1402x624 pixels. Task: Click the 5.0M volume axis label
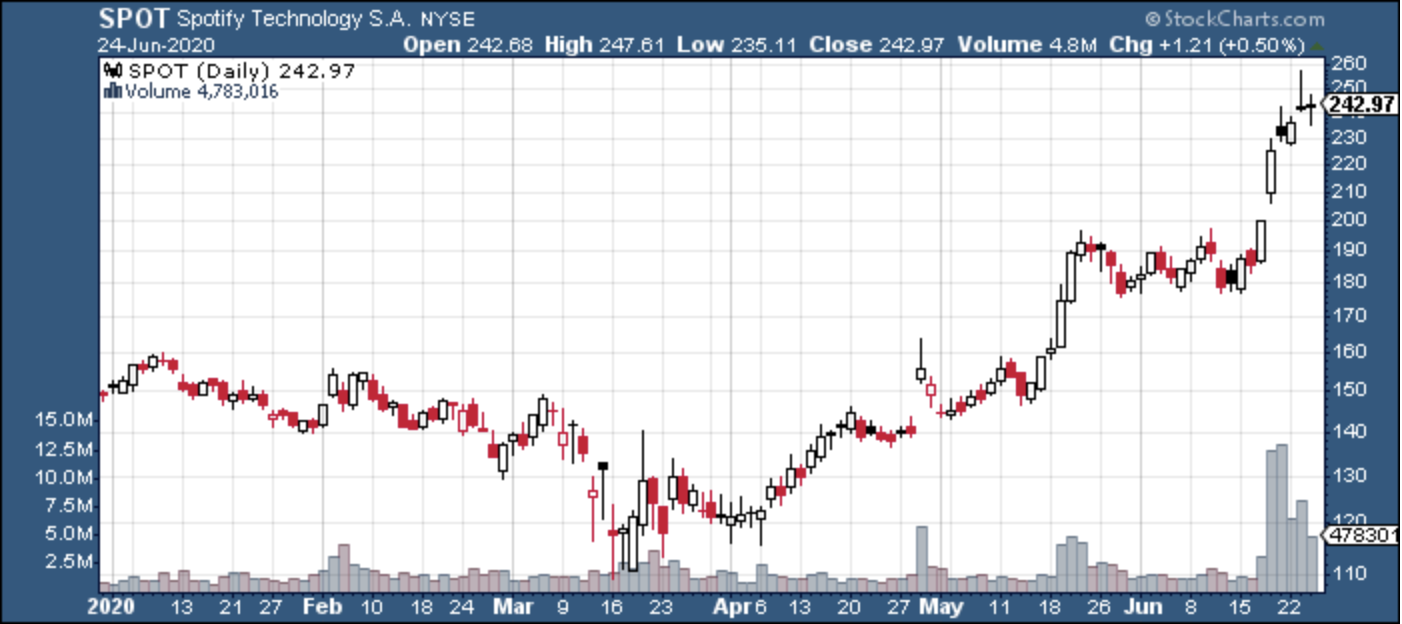71,533
